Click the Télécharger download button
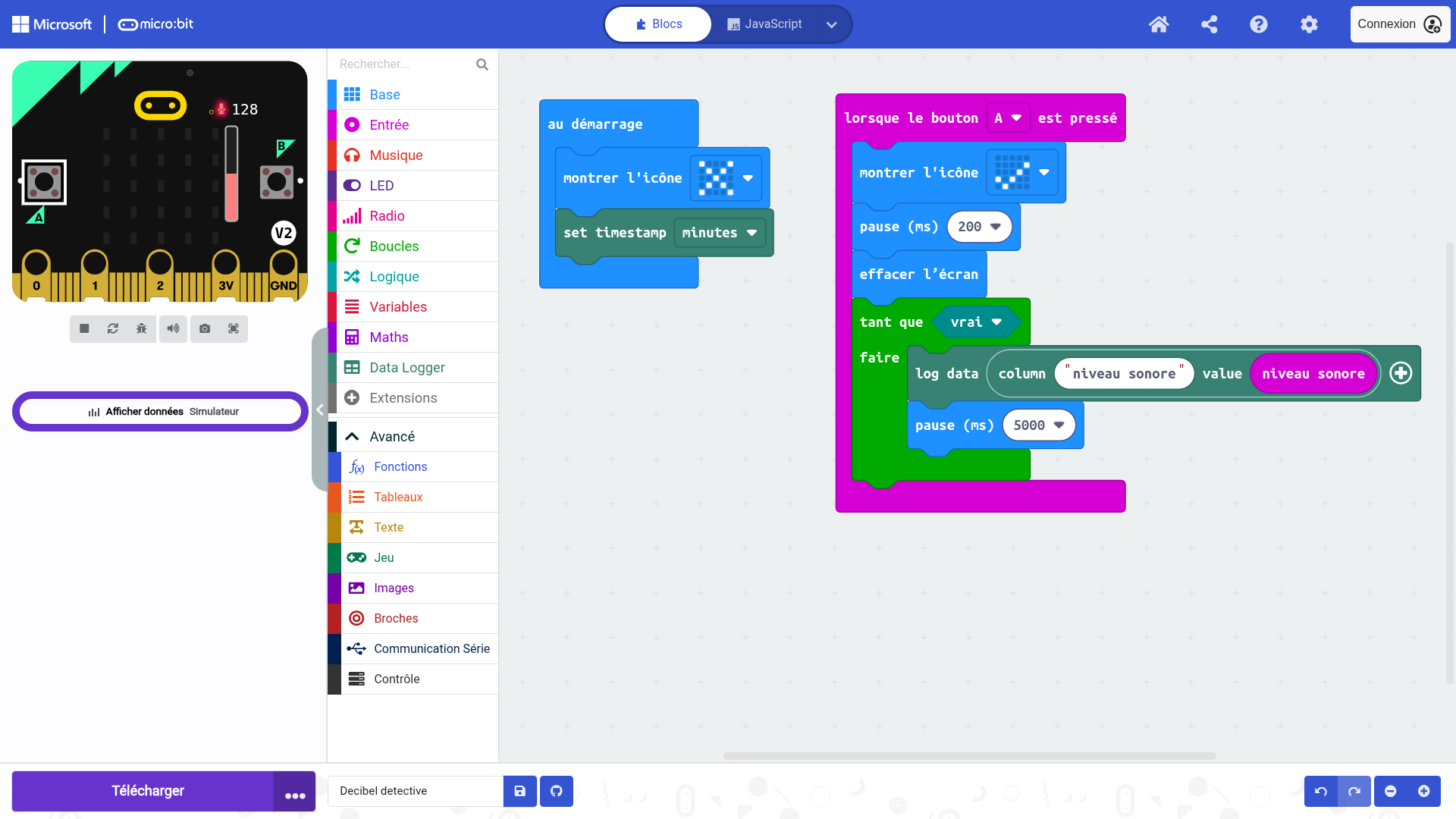The height and width of the screenshot is (819, 1456). (x=148, y=791)
